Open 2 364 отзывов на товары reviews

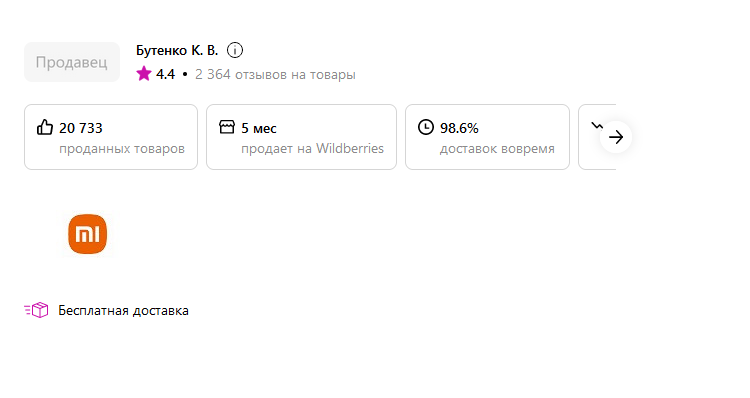[x=275, y=75]
